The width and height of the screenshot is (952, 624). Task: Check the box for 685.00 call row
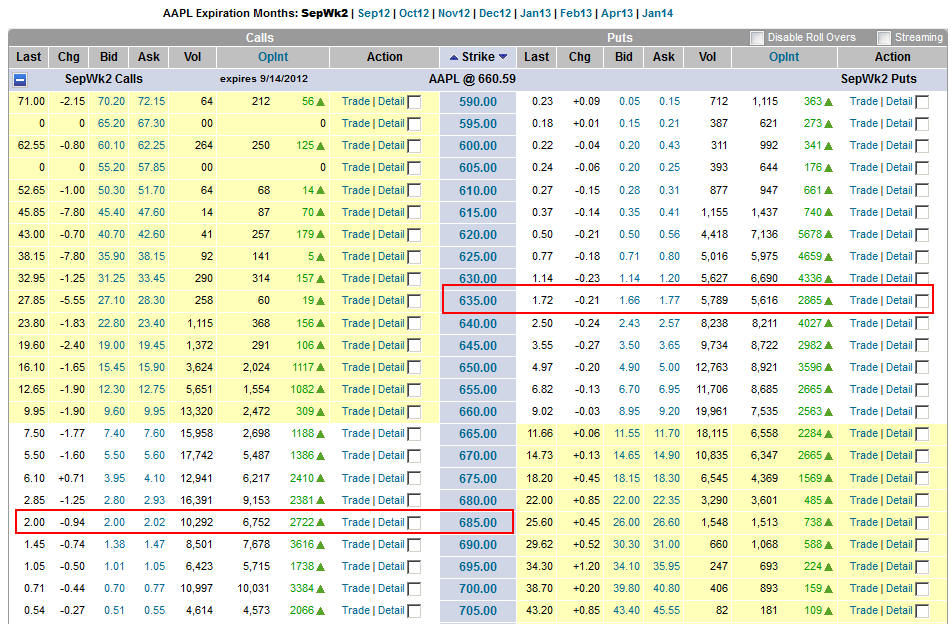coord(414,523)
